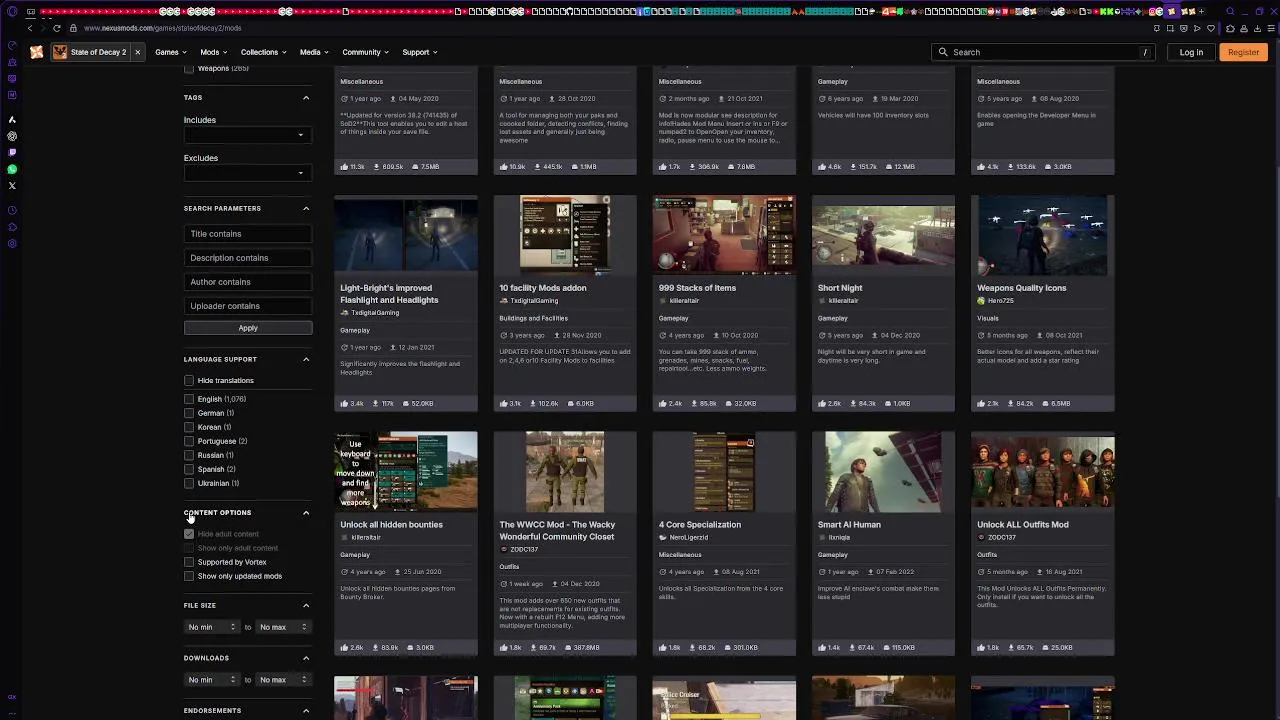
Task: Check the Korean language filter
Action: tap(189, 427)
